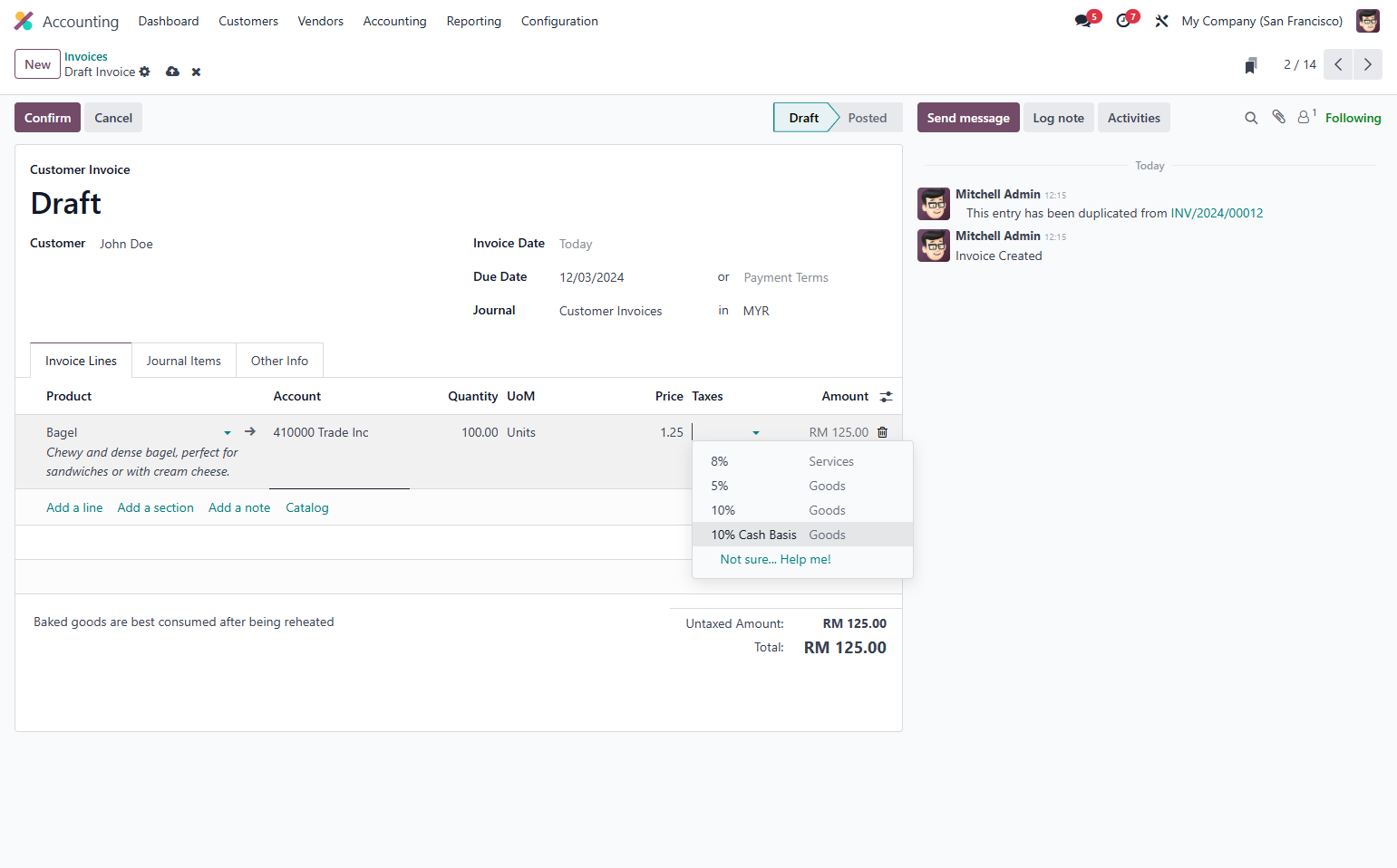Toggle the Taxes dropdown caret
The image size is (1397, 868).
tap(756, 433)
